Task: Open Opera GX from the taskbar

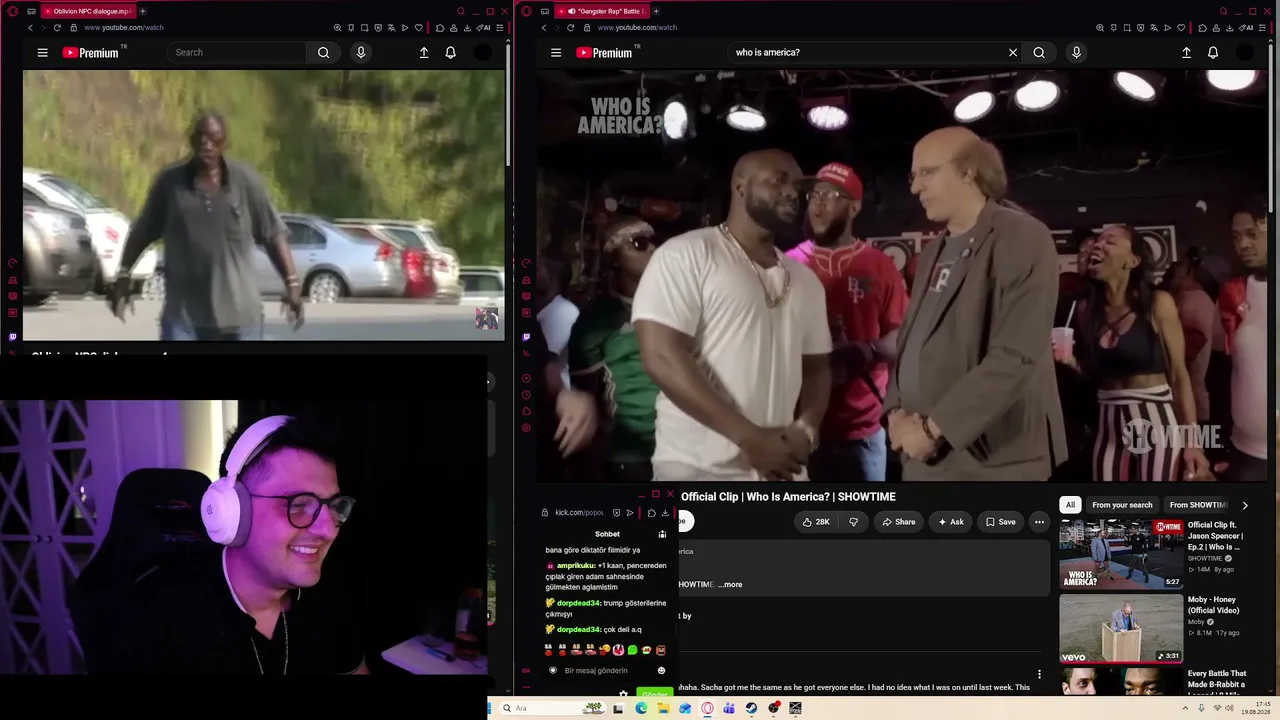Action: 707,708
